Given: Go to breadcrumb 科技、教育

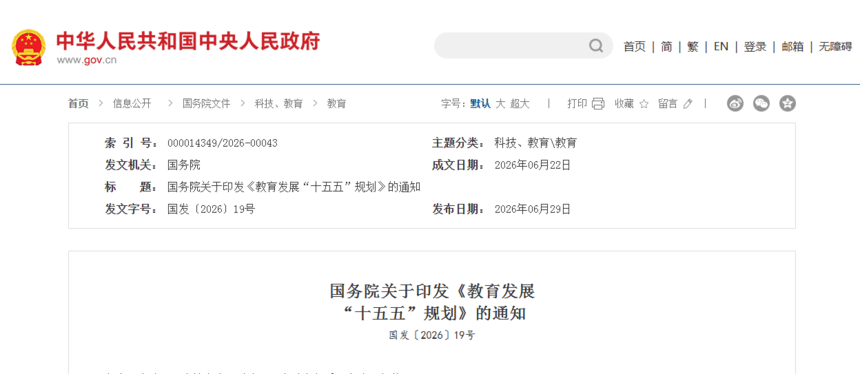Looking at the screenshot, I should coord(278,104).
